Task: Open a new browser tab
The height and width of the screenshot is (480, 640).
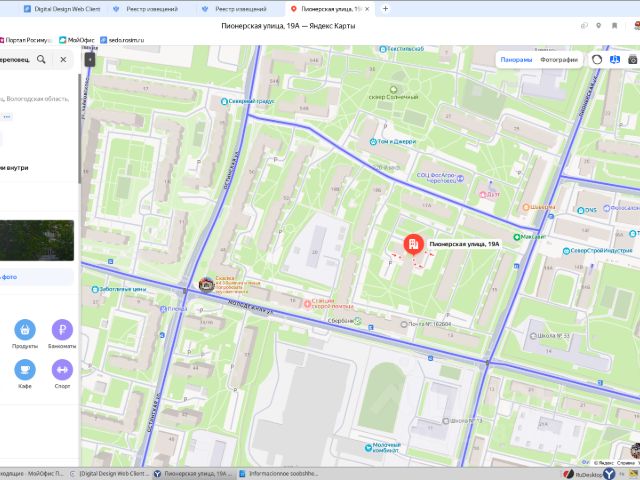Action: (x=385, y=9)
